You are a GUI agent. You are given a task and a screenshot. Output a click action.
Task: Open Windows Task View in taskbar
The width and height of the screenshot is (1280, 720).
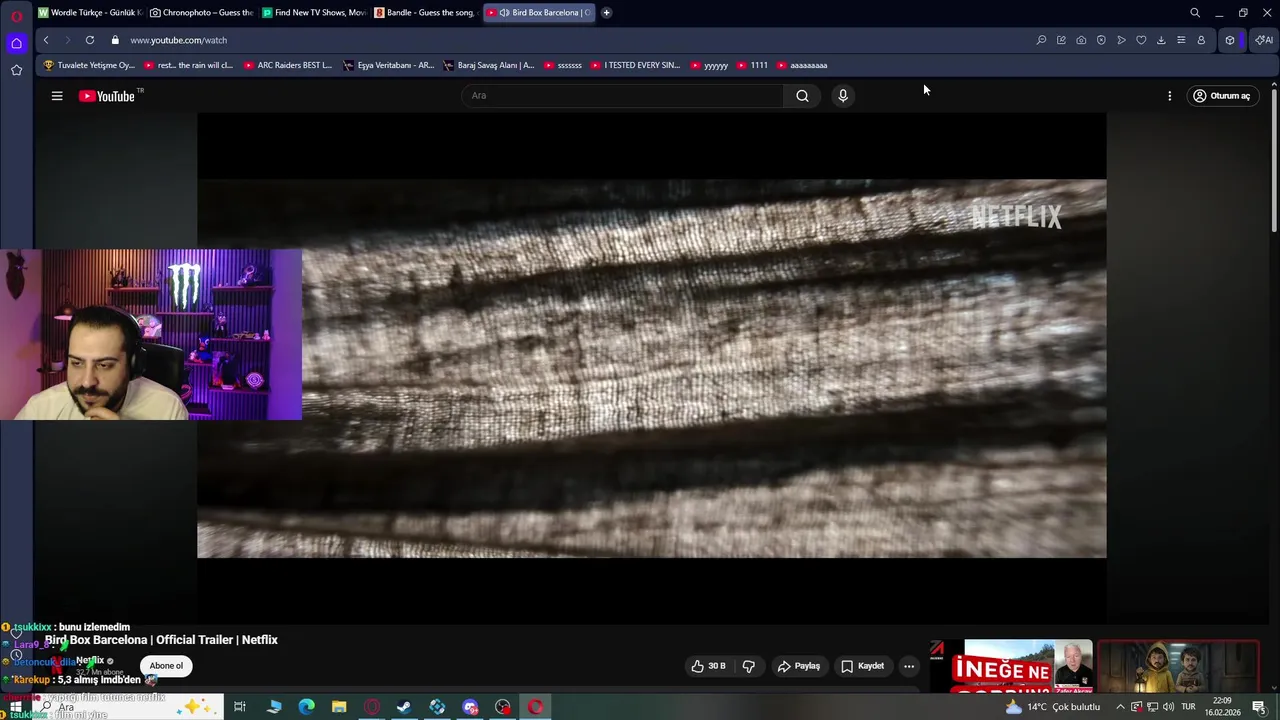point(240,707)
